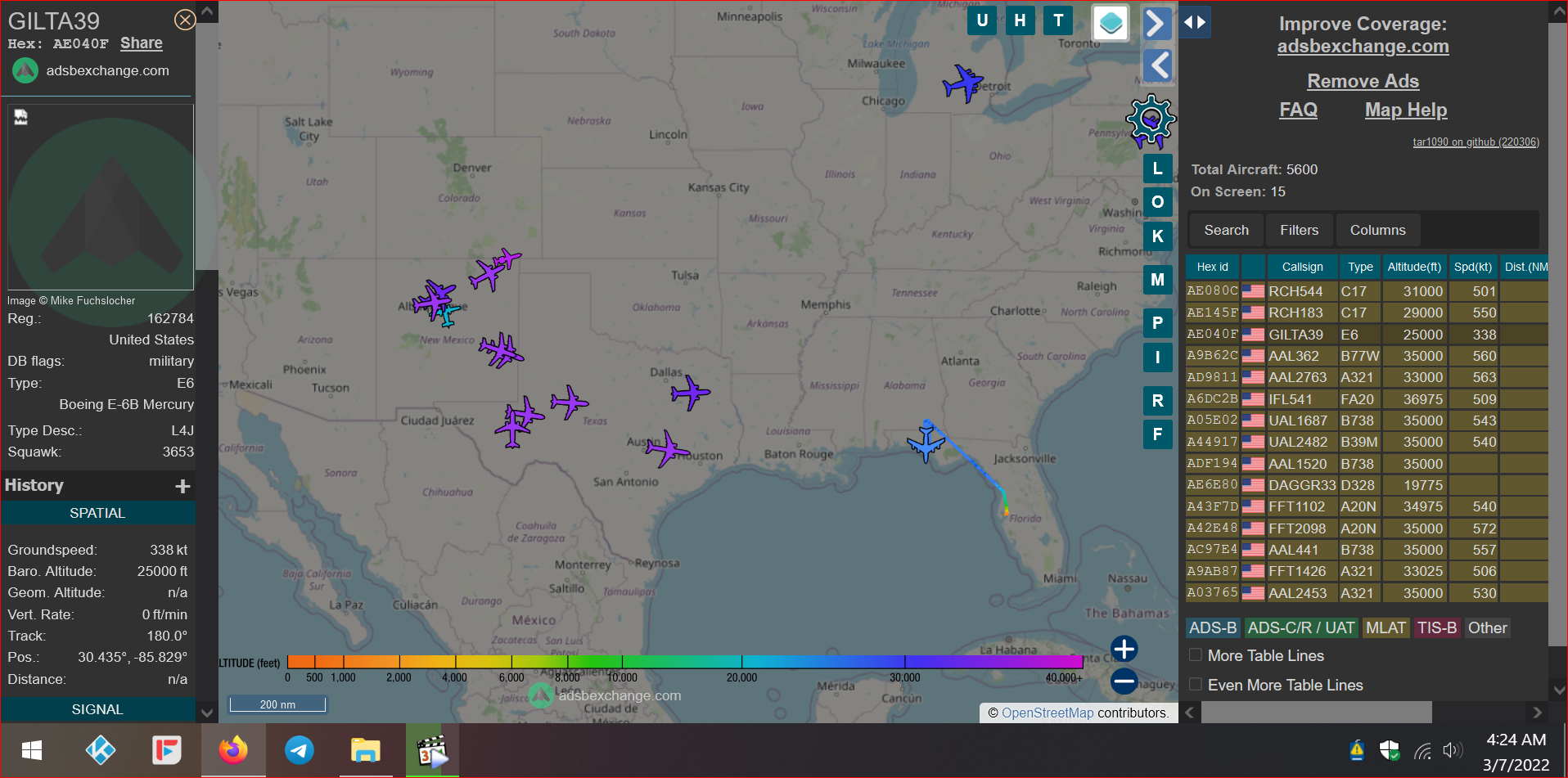Open the Share link

pyautogui.click(x=142, y=43)
